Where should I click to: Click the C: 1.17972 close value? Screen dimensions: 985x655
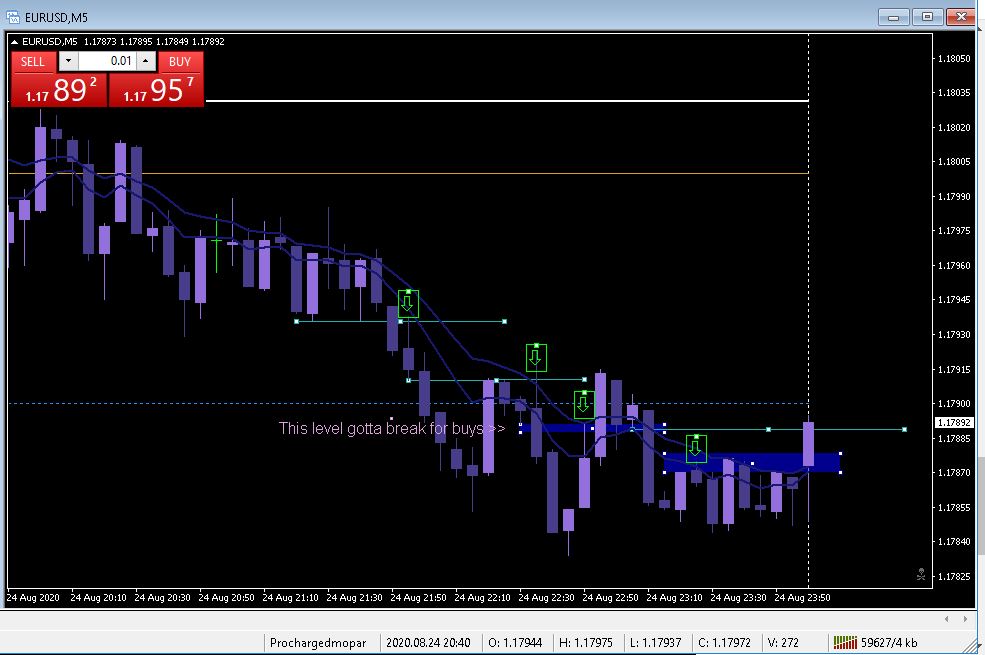[724, 642]
